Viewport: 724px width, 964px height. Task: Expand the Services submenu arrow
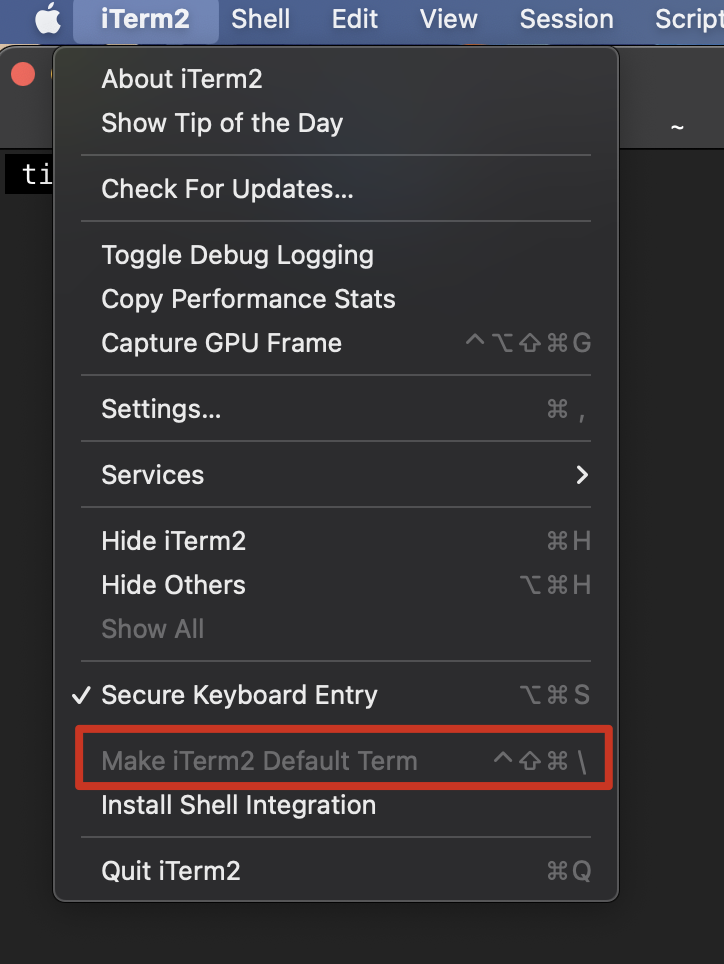(582, 475)
